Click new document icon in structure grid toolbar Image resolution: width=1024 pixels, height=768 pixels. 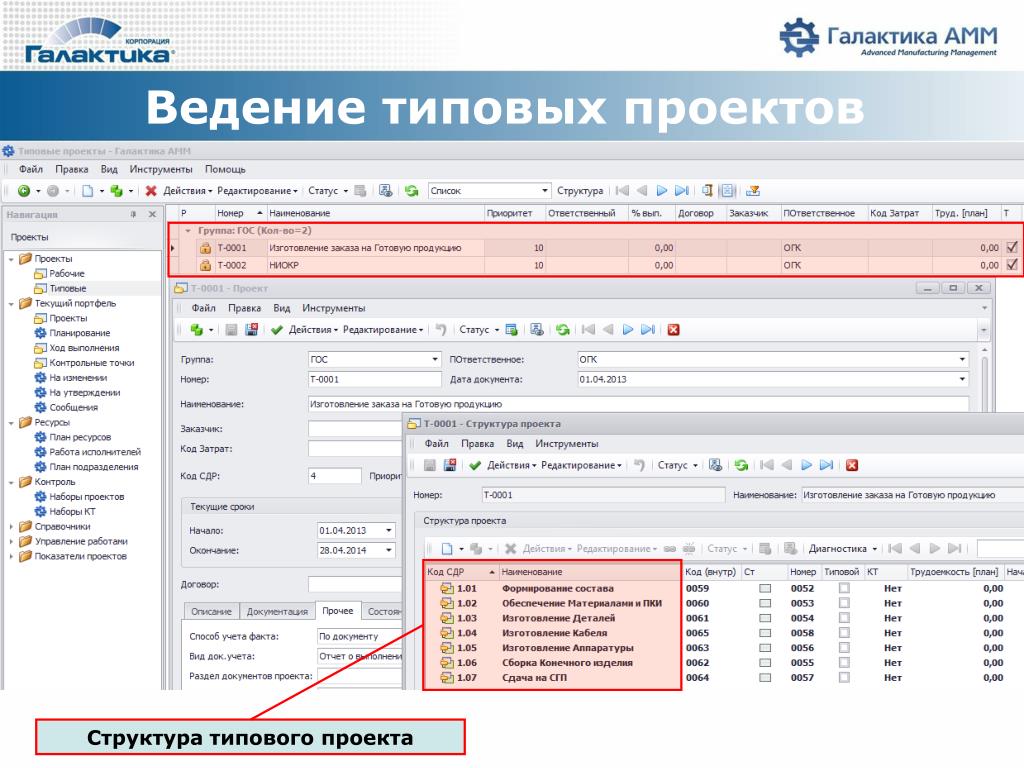pos(447,549)
